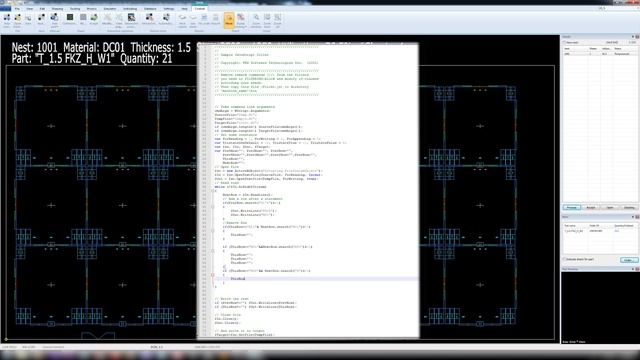Toggle Indicate sheets for part checkbox
Viewport: 640px width, 360px height.
click(565, 259)
